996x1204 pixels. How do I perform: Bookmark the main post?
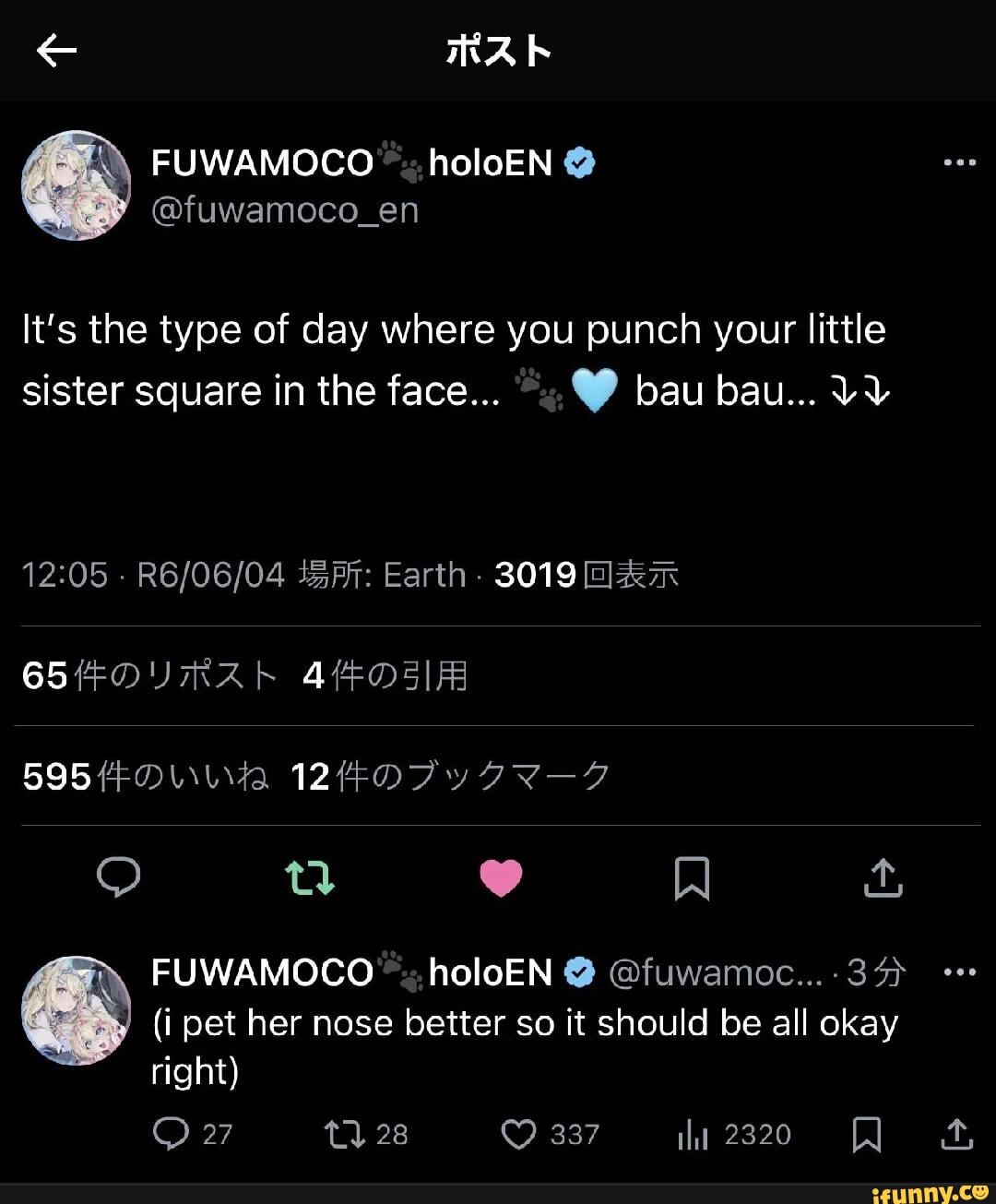[692, 877]
